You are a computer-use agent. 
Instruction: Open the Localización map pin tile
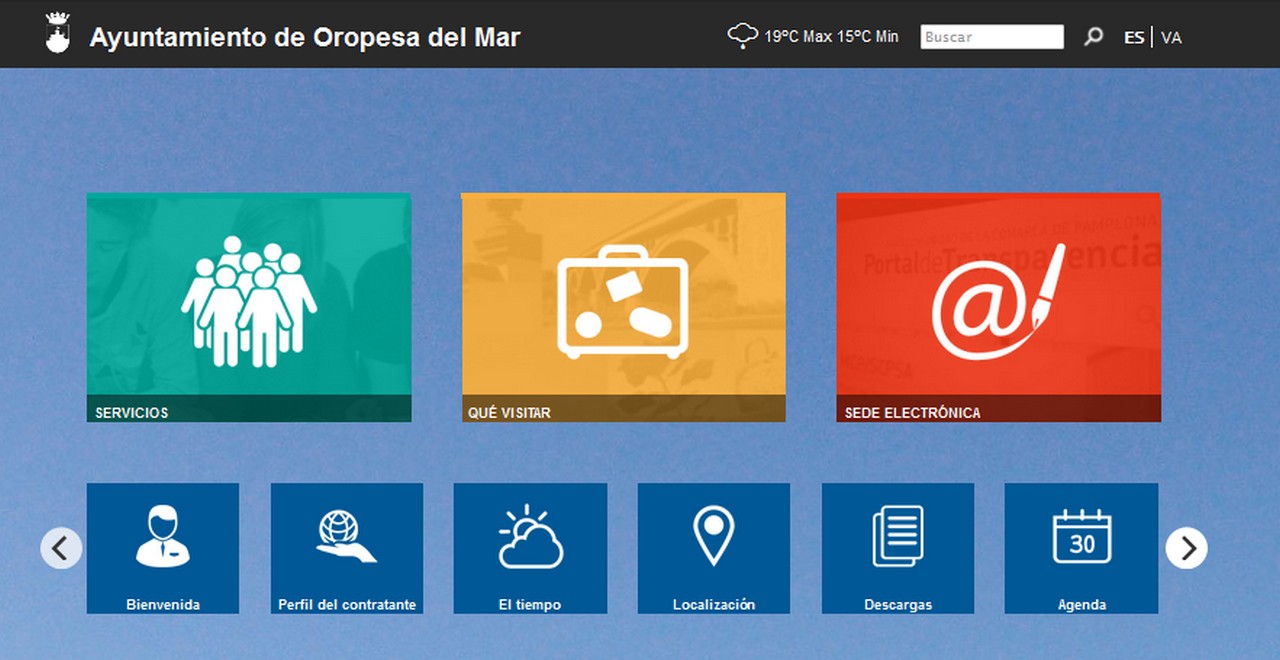pos(714,548)
